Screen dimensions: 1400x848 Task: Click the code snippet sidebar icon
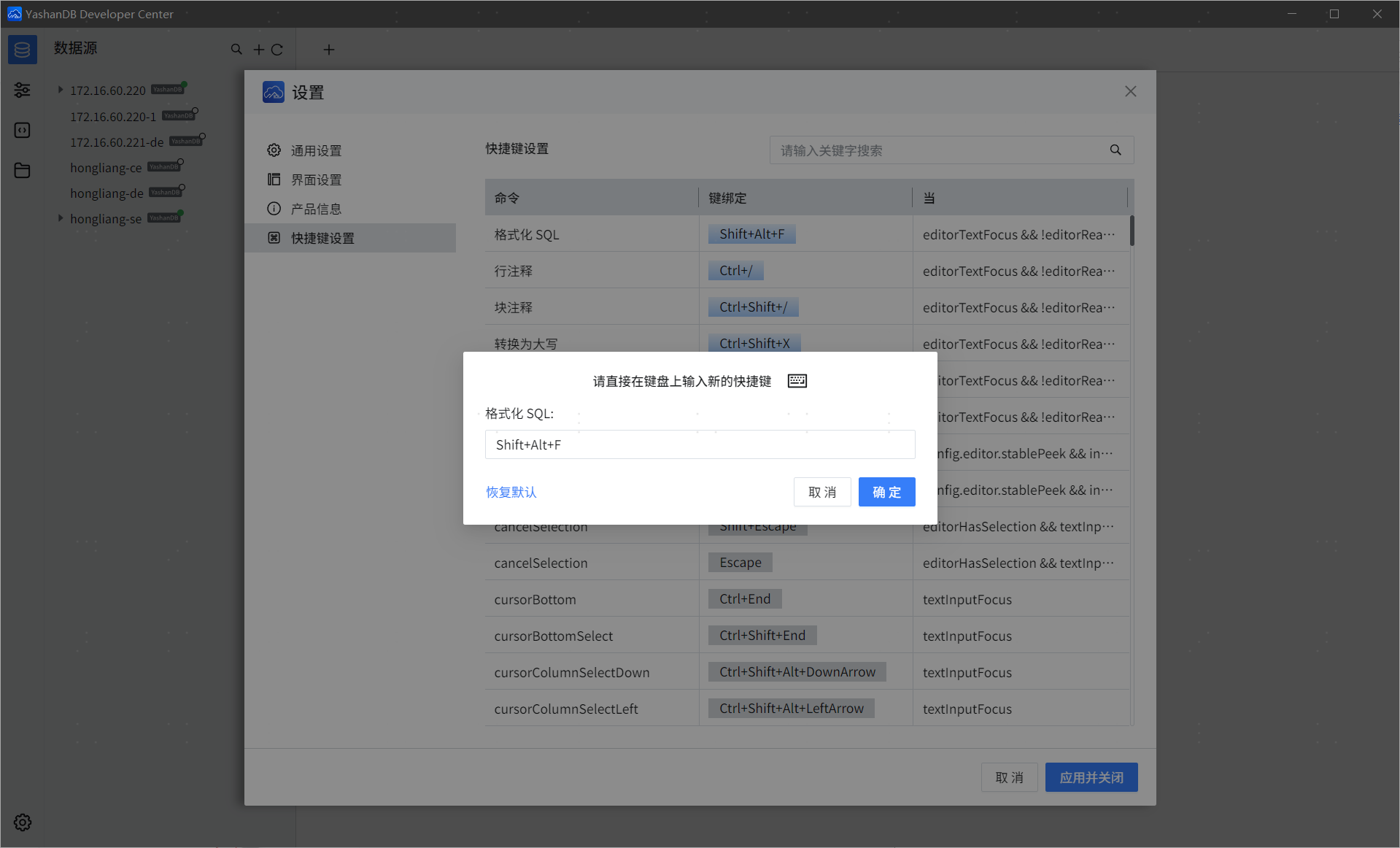coord(22,130)
